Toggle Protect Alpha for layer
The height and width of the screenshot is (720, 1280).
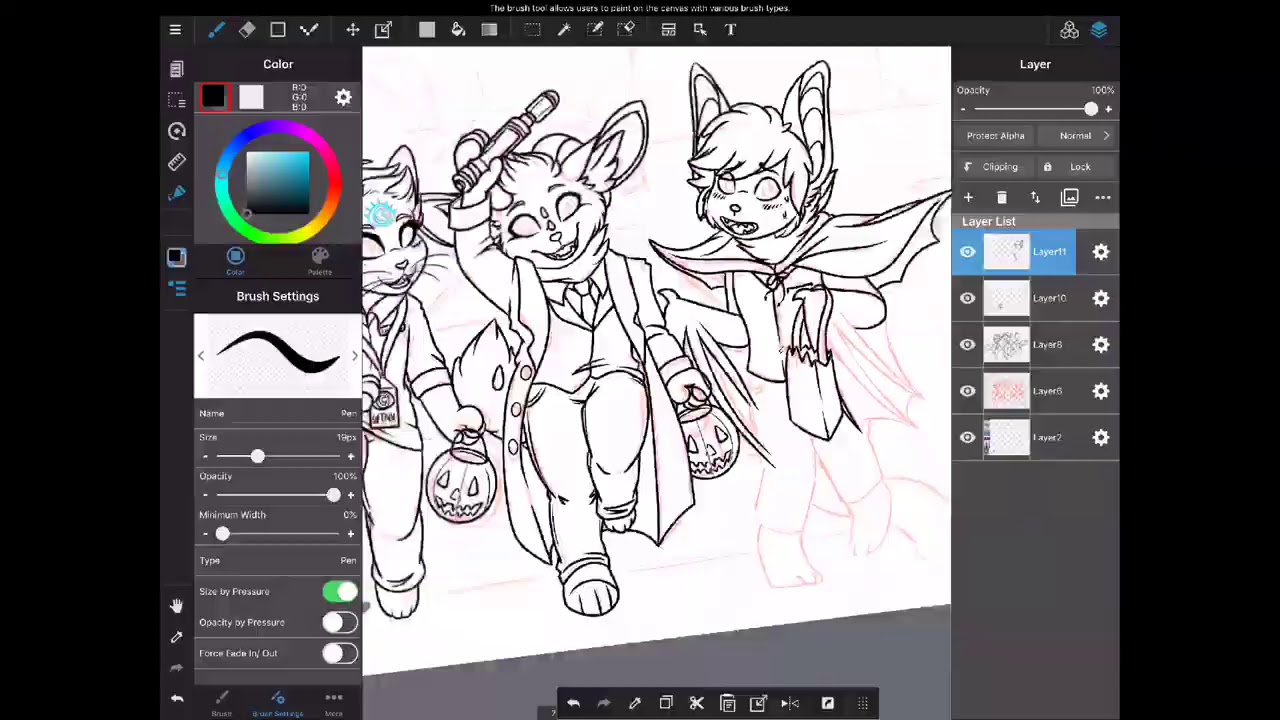995,136
